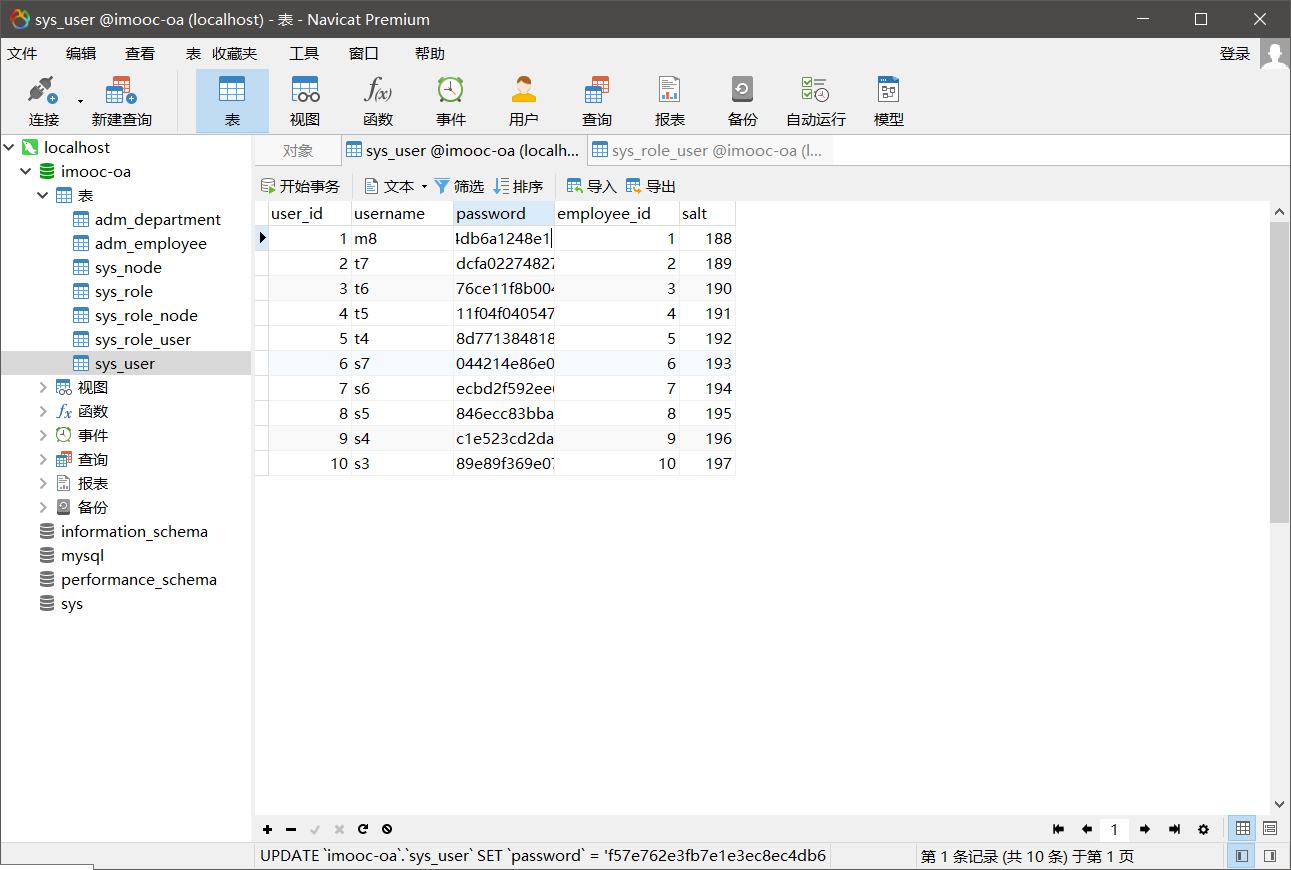Open the Report (报表) toolbar icon
1291x870 pixels.
tap(670, 102)
